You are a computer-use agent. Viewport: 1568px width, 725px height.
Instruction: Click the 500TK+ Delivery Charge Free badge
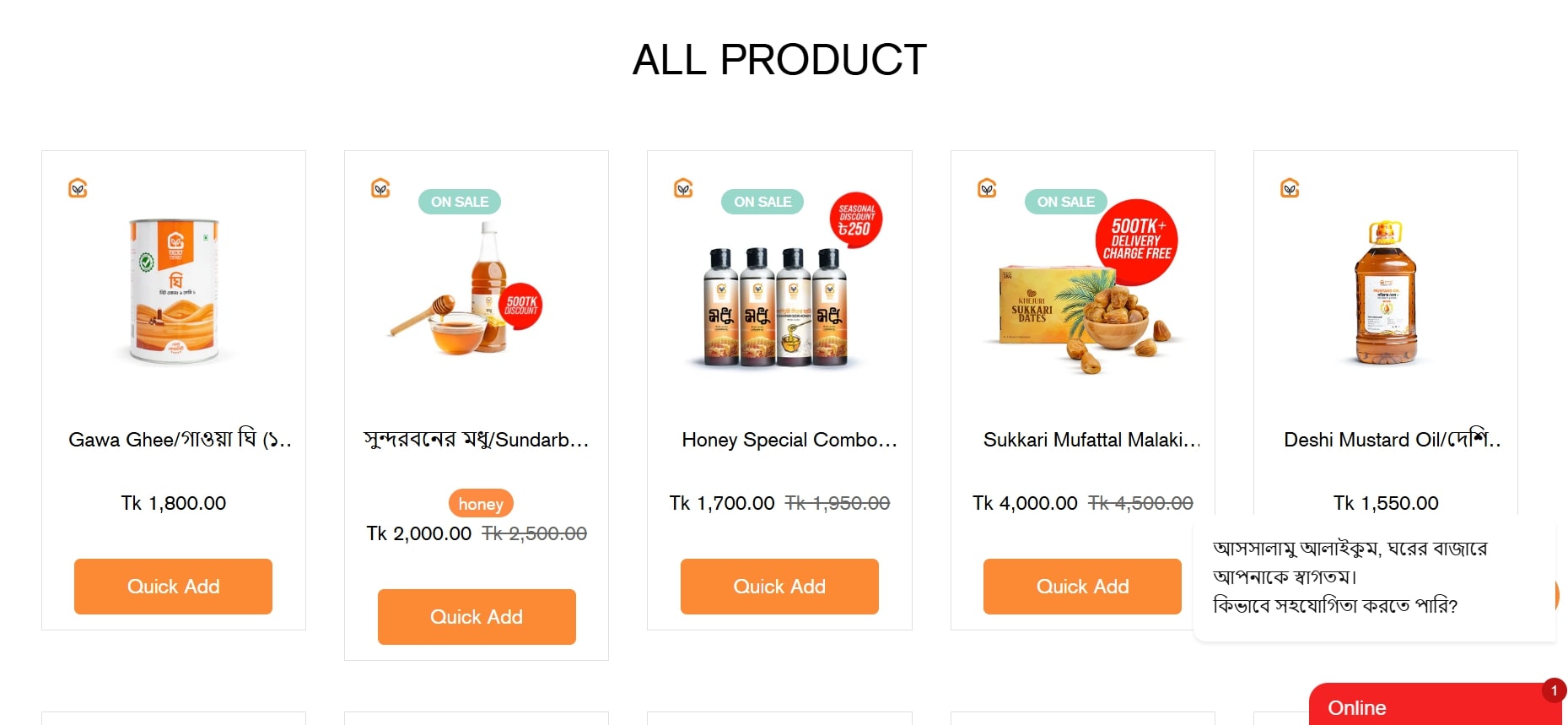click(1136, 241)
